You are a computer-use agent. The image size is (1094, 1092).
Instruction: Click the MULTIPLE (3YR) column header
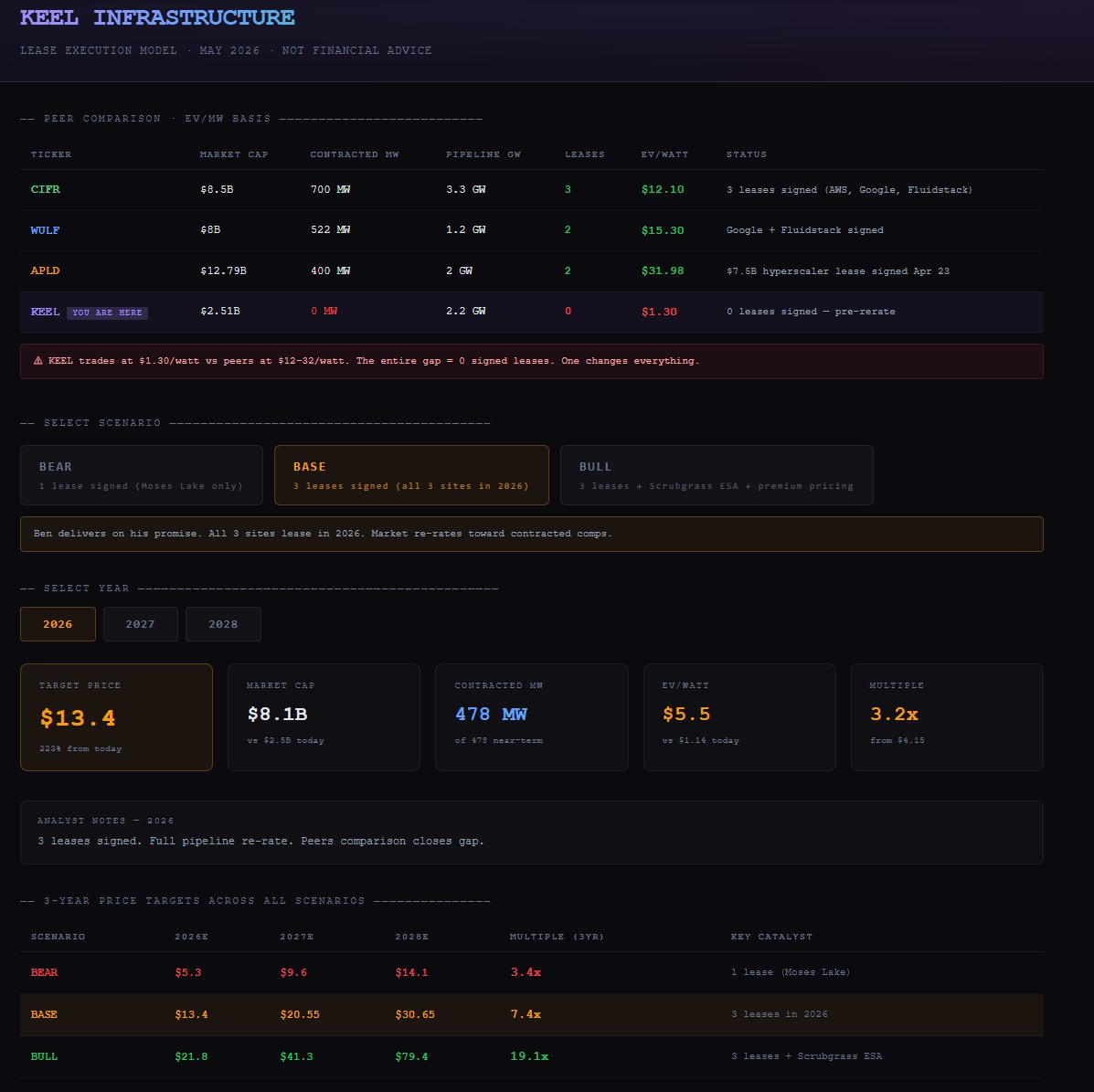(x=557, y=937)
